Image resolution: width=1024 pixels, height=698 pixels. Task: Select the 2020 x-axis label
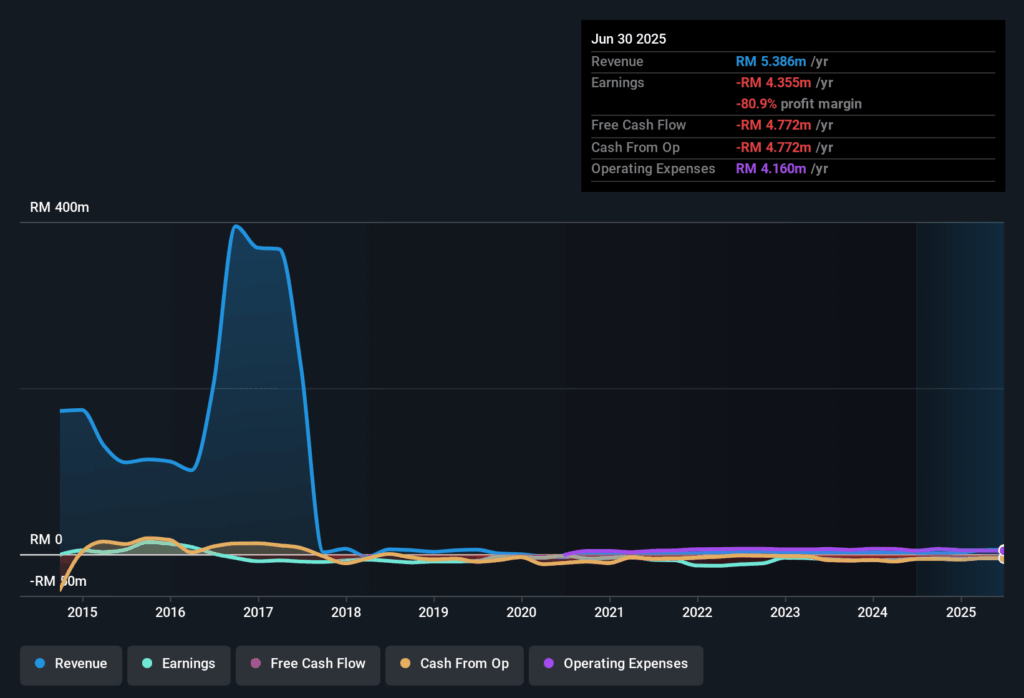521,611
